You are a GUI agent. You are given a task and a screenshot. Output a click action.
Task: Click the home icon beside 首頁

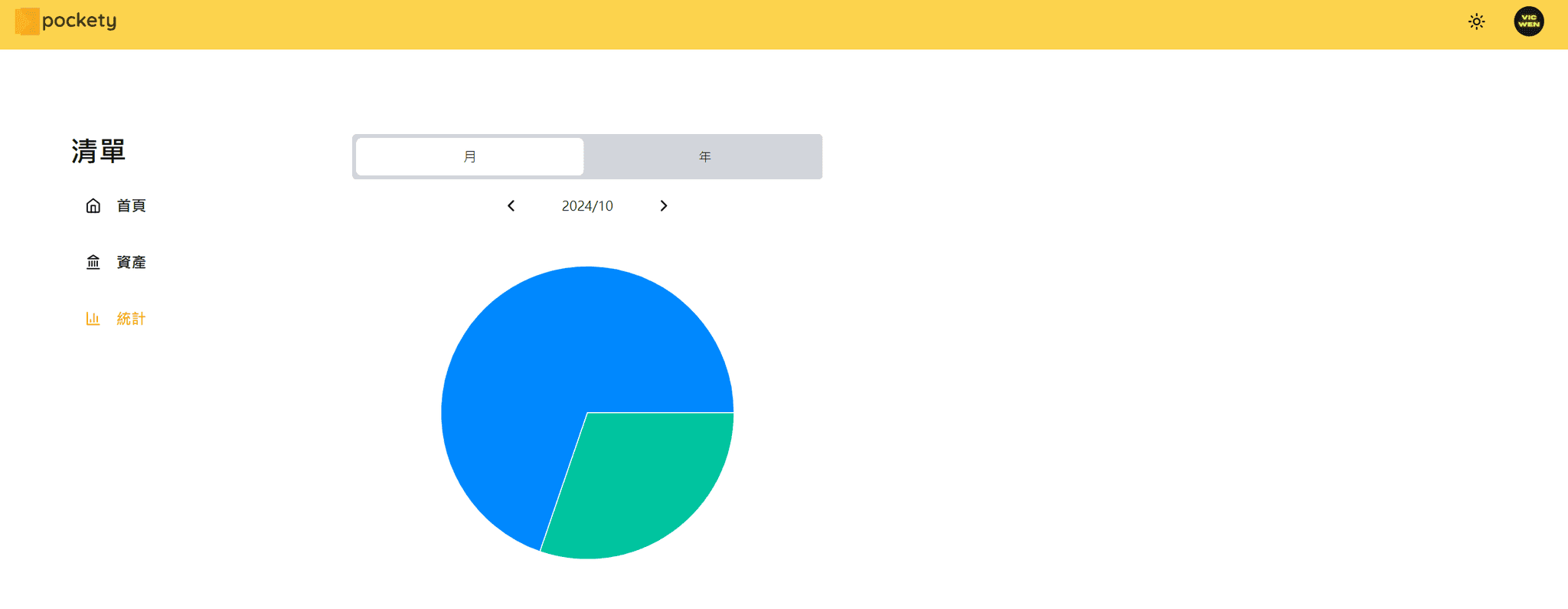click(x=93, y=205)
